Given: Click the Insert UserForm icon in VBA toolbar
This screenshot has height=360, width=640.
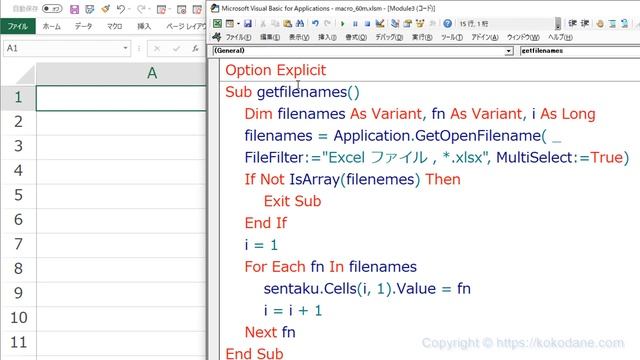Looking at the screenshot, I should click(x=230, y=24).
